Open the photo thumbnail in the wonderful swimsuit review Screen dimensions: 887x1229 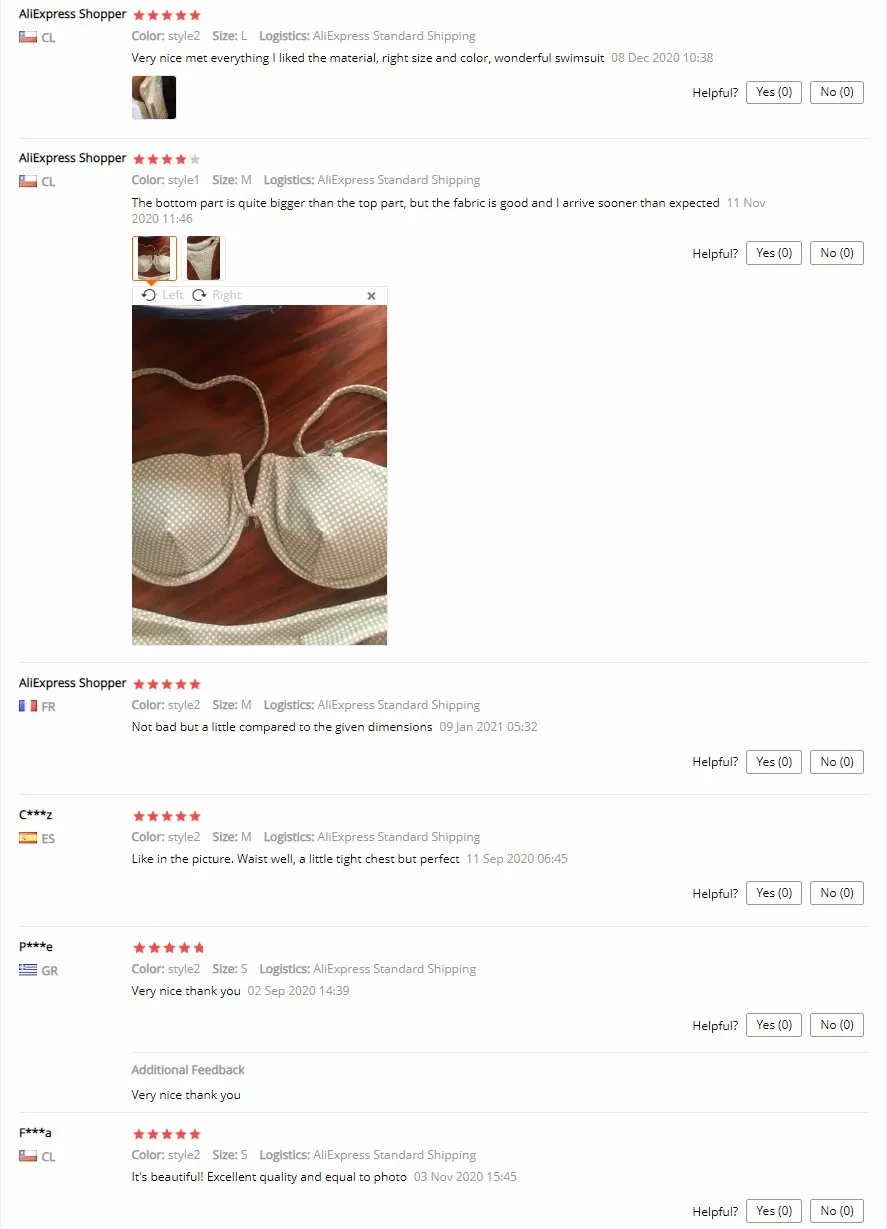(x=154, y=97)
